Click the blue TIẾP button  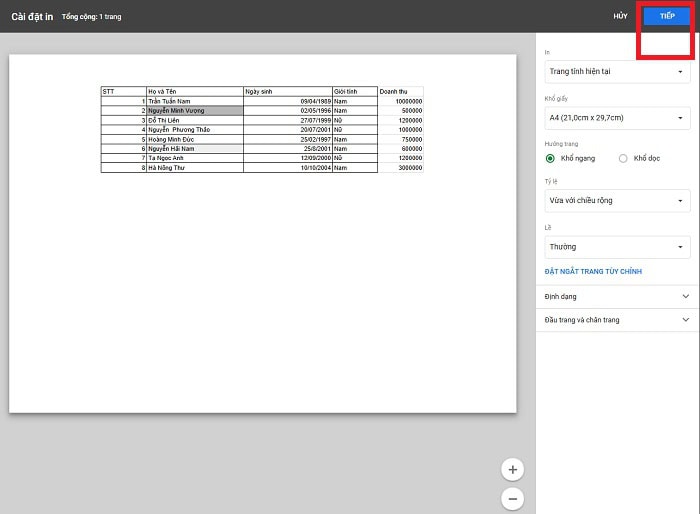pos(667,16)
